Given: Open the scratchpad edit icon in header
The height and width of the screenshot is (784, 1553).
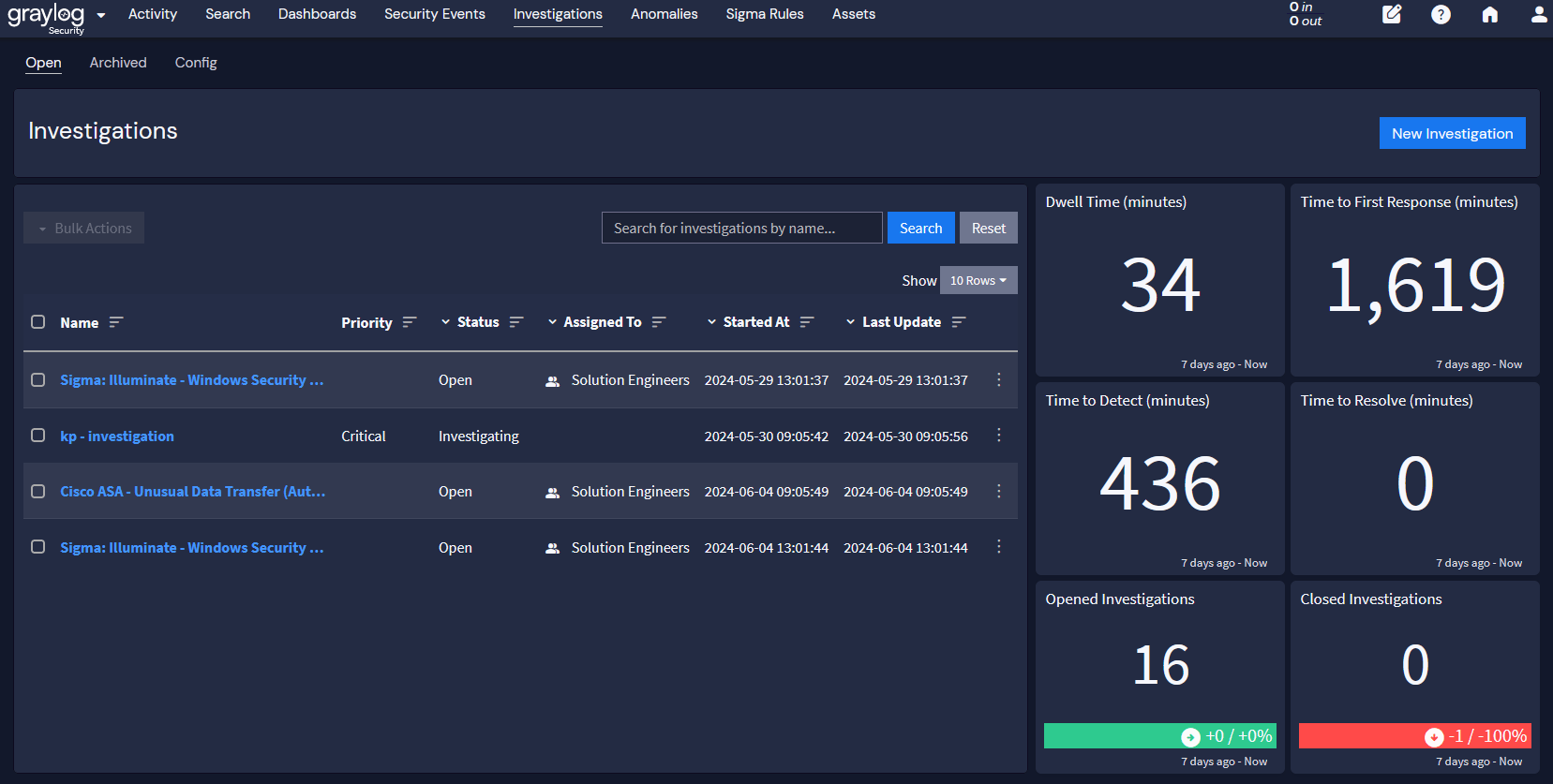Looking at the screenshot, I should coord(1392,14).
